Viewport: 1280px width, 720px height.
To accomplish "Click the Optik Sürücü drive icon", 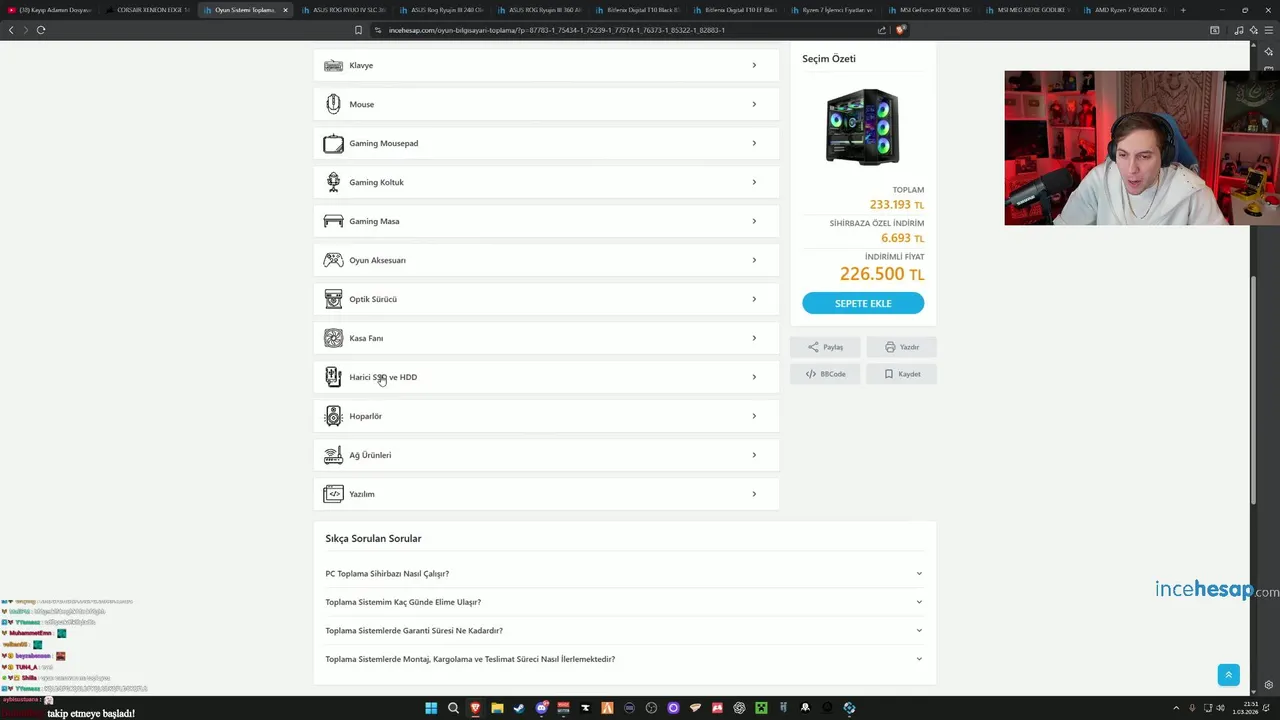I will (x=333, y=299).
